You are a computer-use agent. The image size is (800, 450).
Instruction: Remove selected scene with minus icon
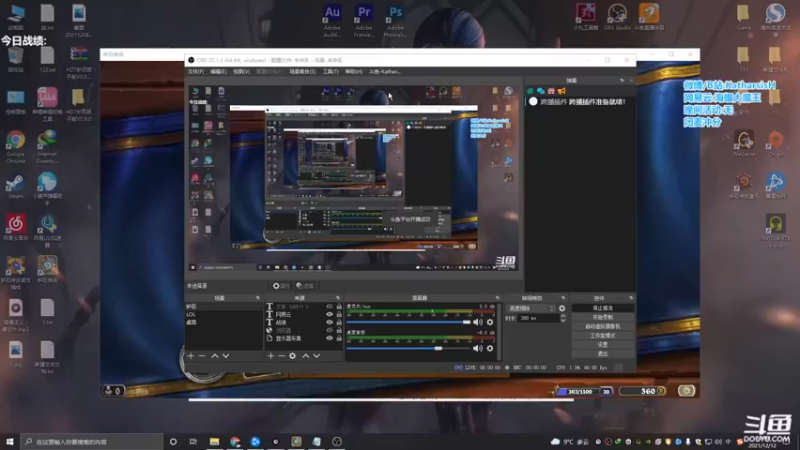(202, 356)
